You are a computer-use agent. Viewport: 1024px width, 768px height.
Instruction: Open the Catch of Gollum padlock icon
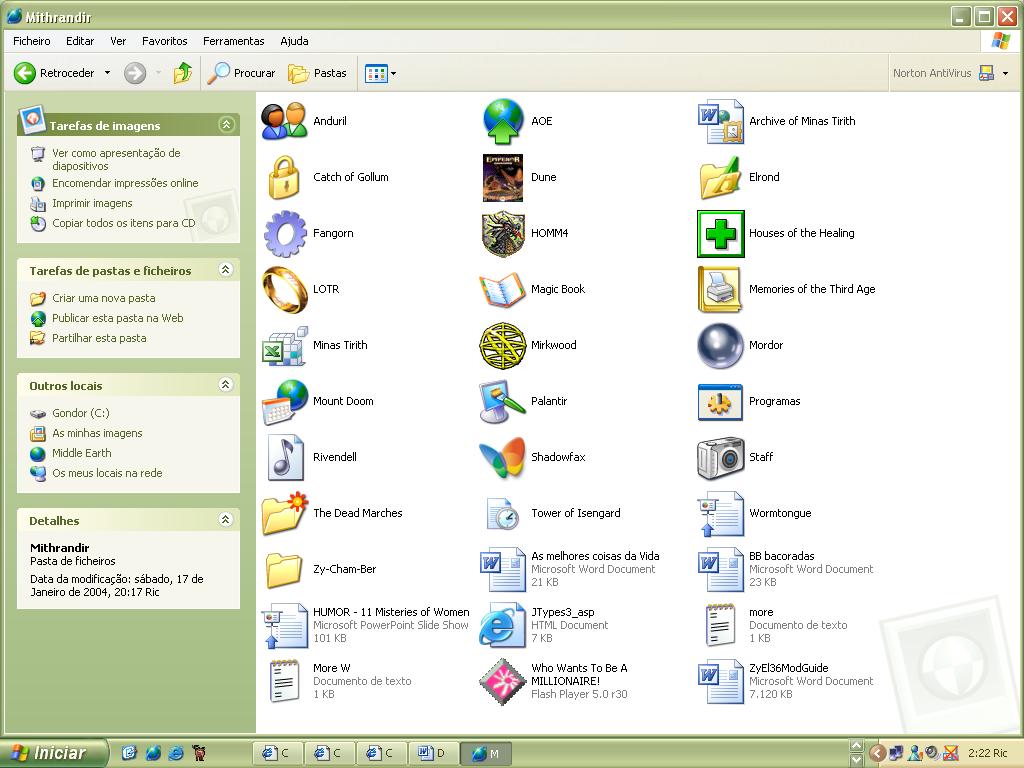[284, 177]
